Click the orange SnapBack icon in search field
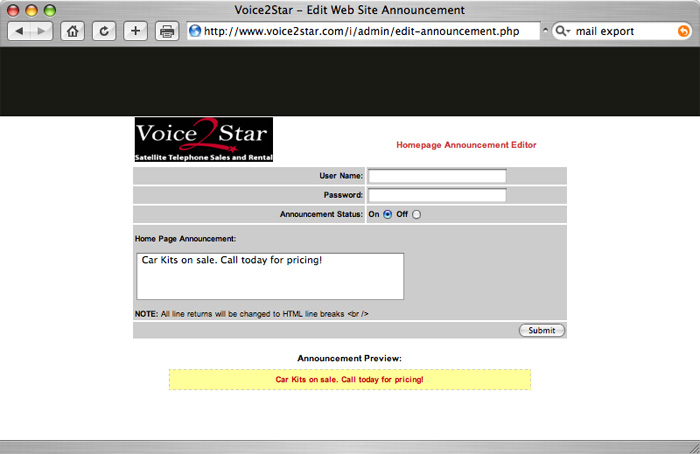Screen dimensions: 700x454 pos(684,31)
